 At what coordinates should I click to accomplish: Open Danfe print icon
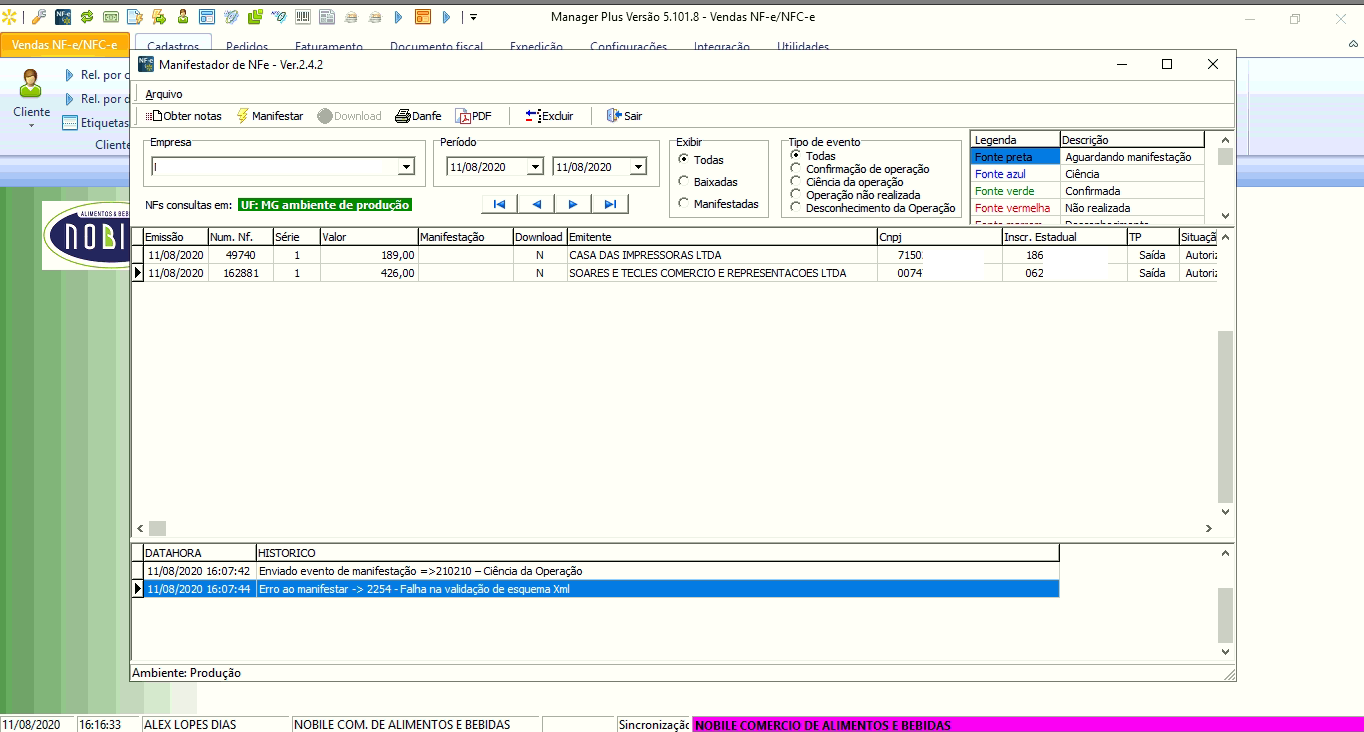coord(403,116)
